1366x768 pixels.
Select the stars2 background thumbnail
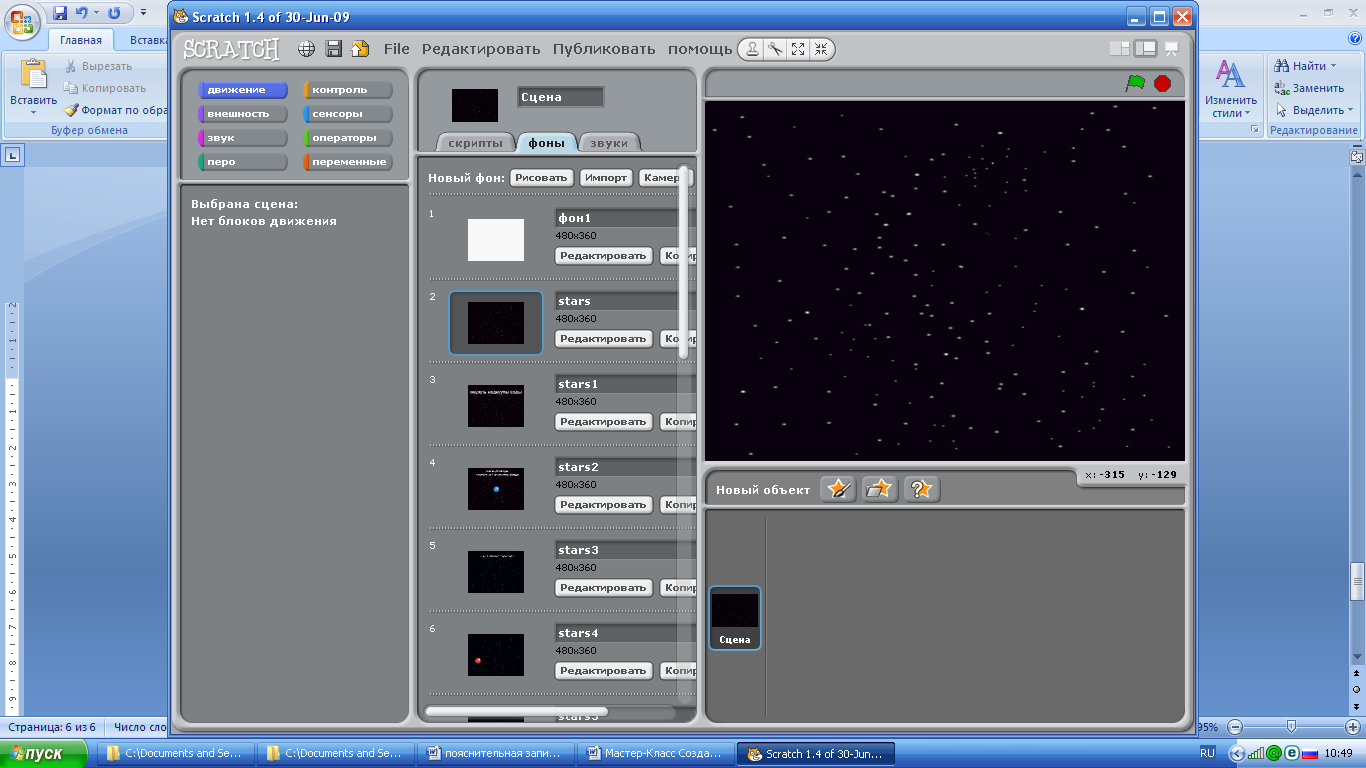pyautogui.click(x=496, y=489)
